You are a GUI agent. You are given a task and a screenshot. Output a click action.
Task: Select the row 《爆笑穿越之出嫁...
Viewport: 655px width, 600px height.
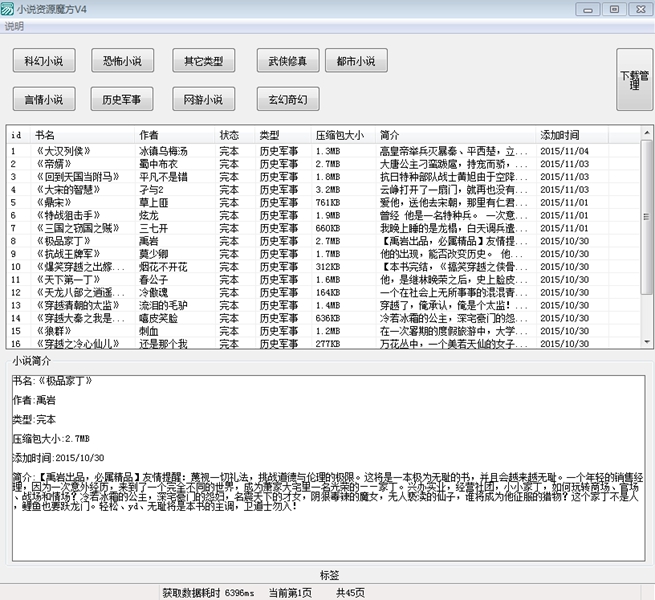point(323,267)
